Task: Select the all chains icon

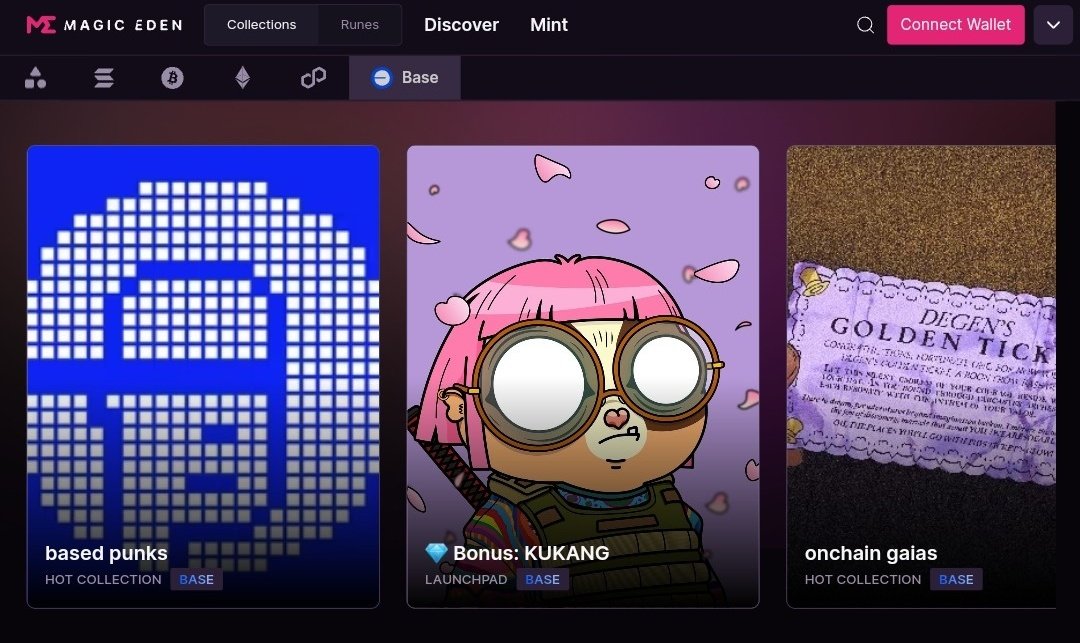Action: coord(35,78)
